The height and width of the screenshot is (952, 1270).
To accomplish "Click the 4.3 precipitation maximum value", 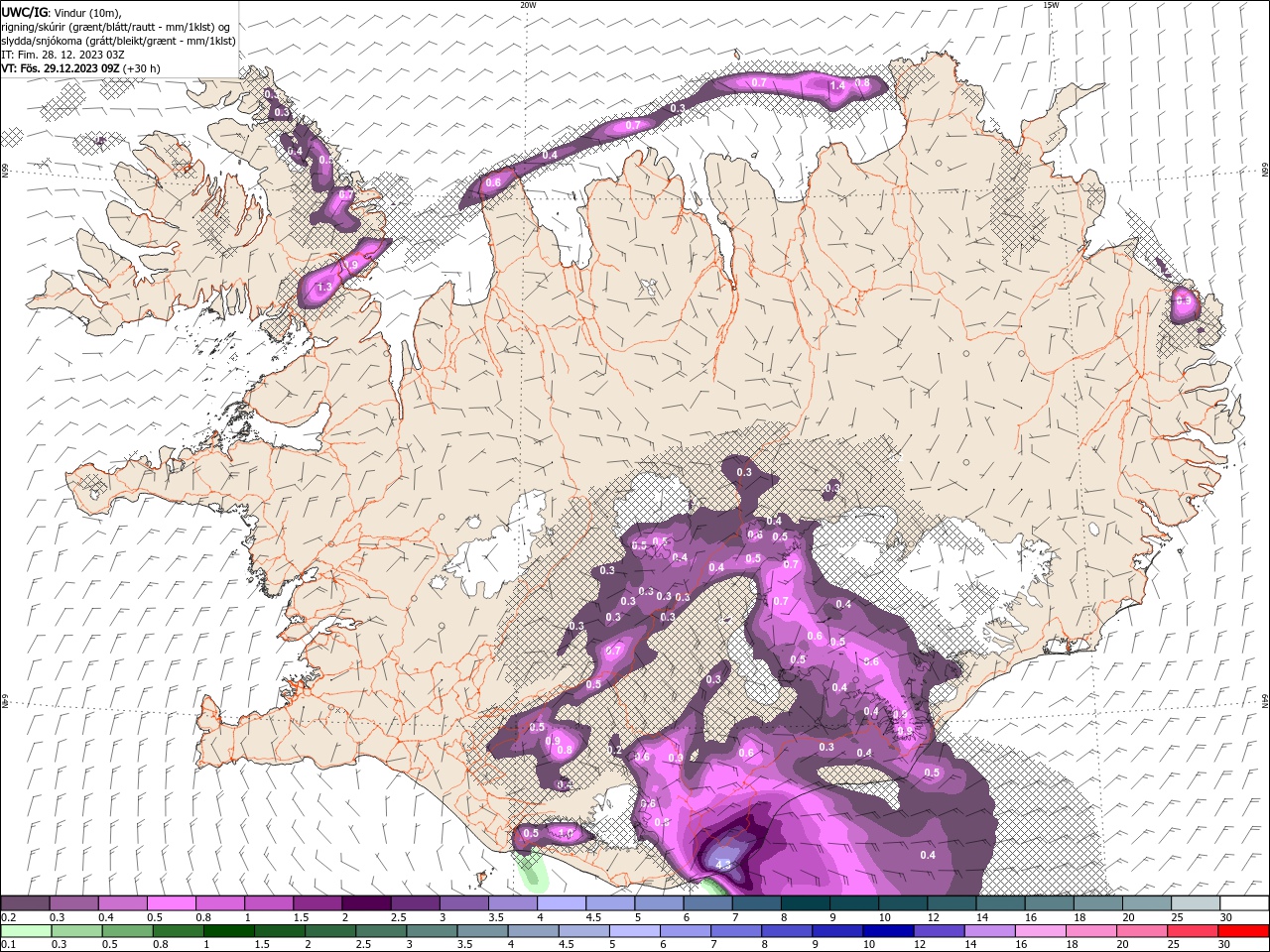I will click(723, 865).
